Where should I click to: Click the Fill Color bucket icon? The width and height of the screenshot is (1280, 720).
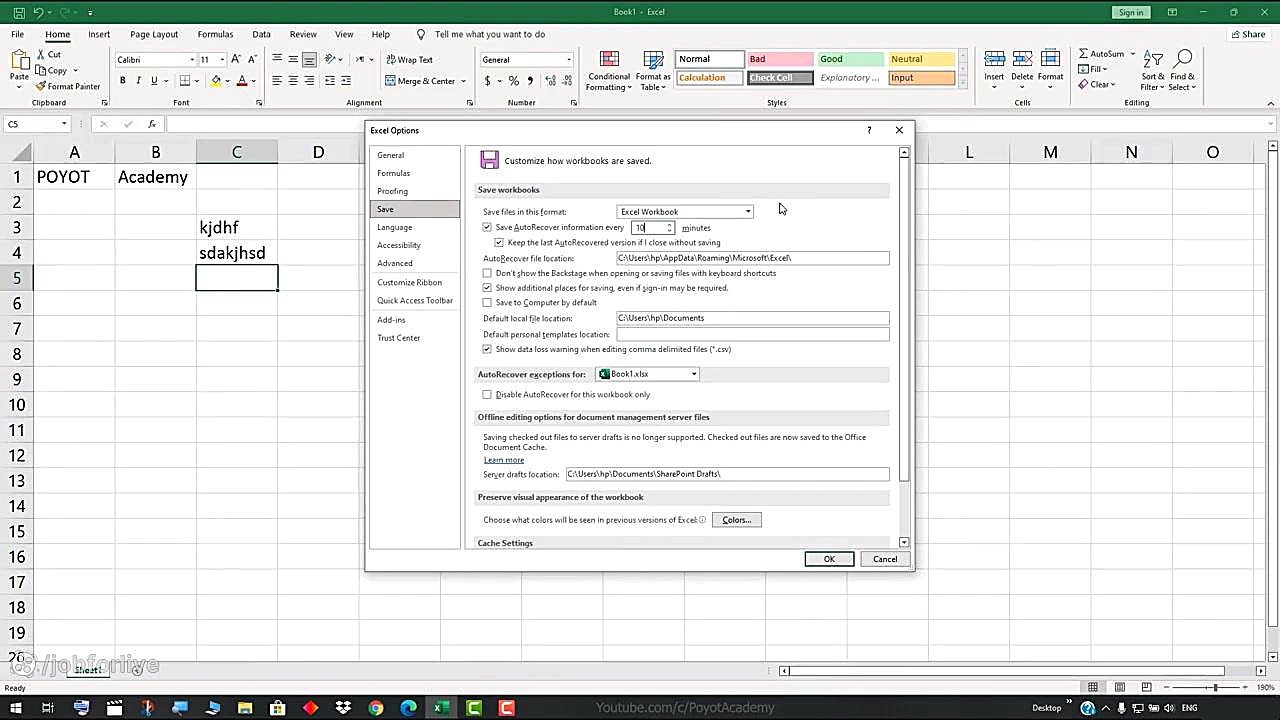(215, 81)
